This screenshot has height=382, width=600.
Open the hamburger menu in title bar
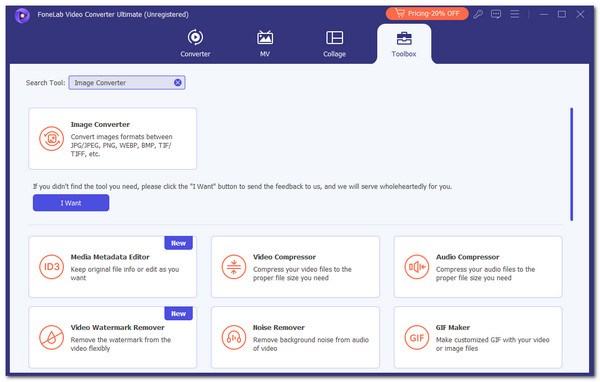(x=515, y=14)
